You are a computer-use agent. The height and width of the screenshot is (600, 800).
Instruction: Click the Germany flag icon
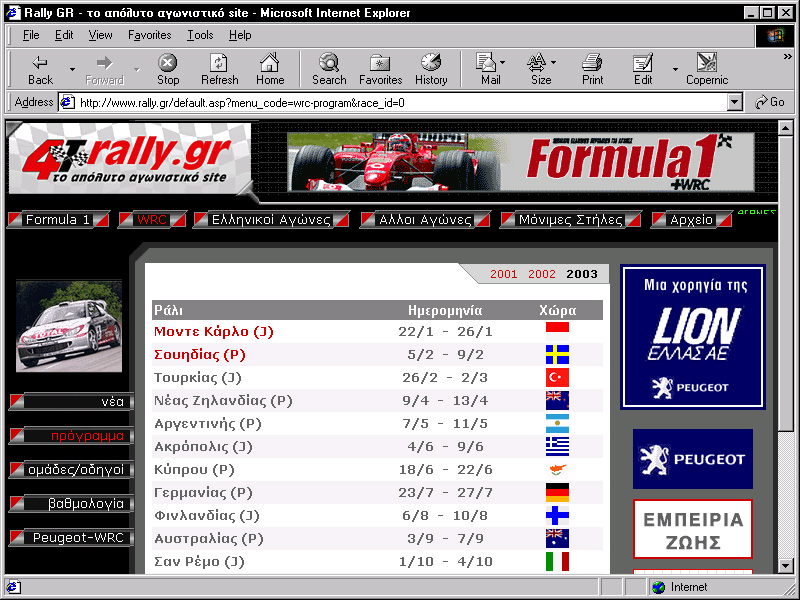click(557, 492)
